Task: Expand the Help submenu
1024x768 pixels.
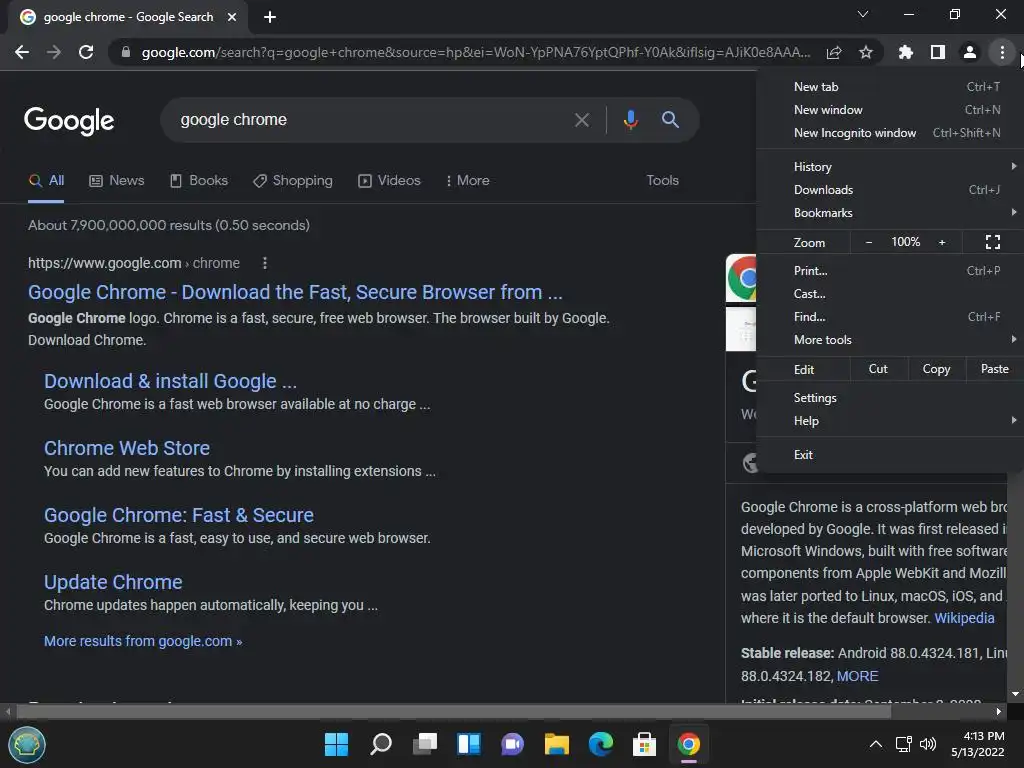Action: point(890,421)
